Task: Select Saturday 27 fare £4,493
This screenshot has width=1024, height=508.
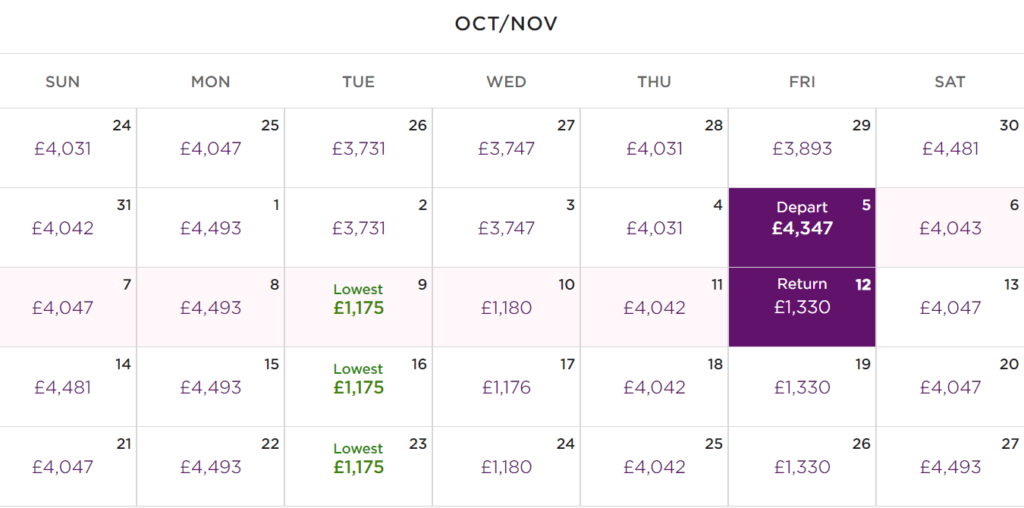Action: [x=950, y=466]
